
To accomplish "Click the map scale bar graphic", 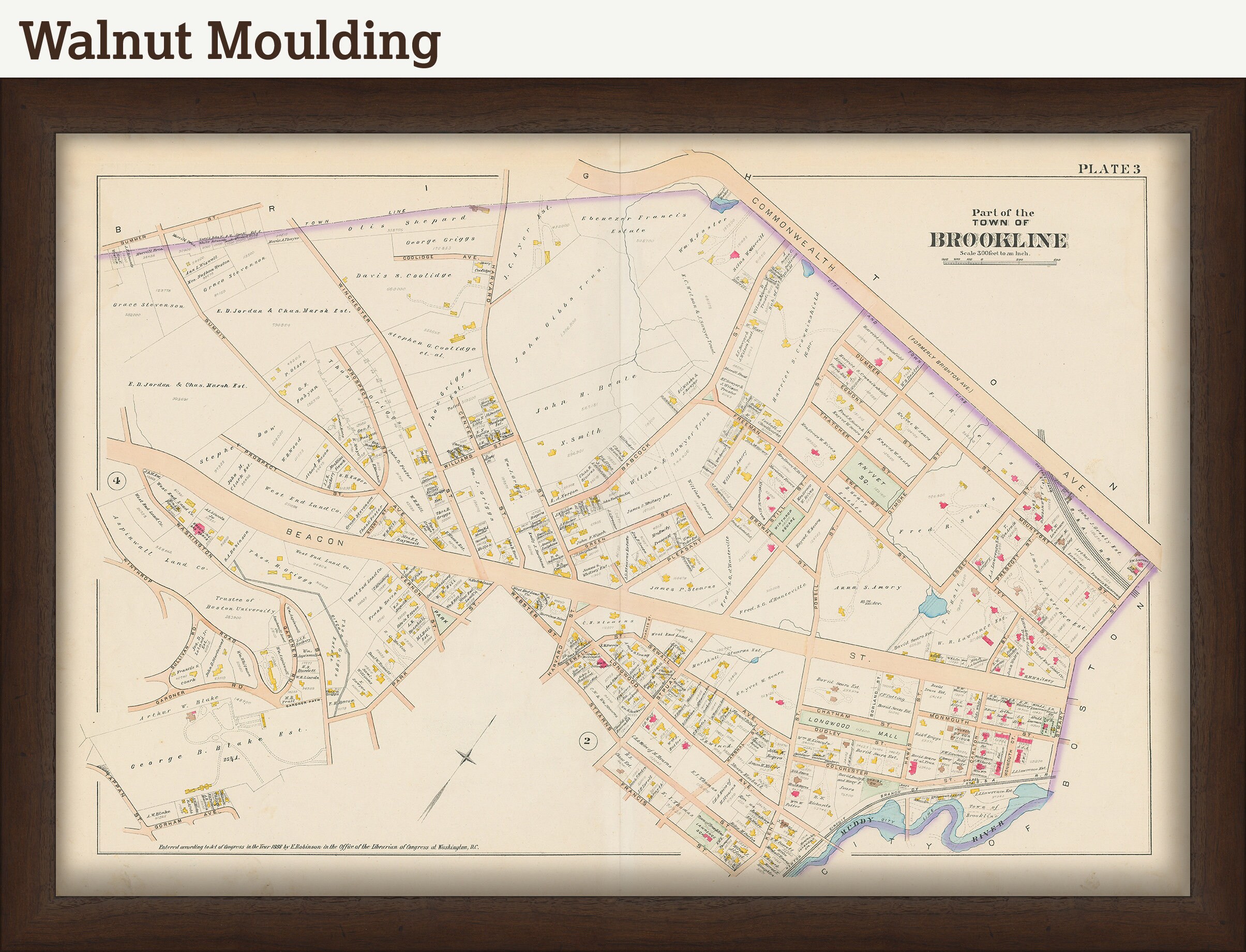I will (x=1000, y=261).
